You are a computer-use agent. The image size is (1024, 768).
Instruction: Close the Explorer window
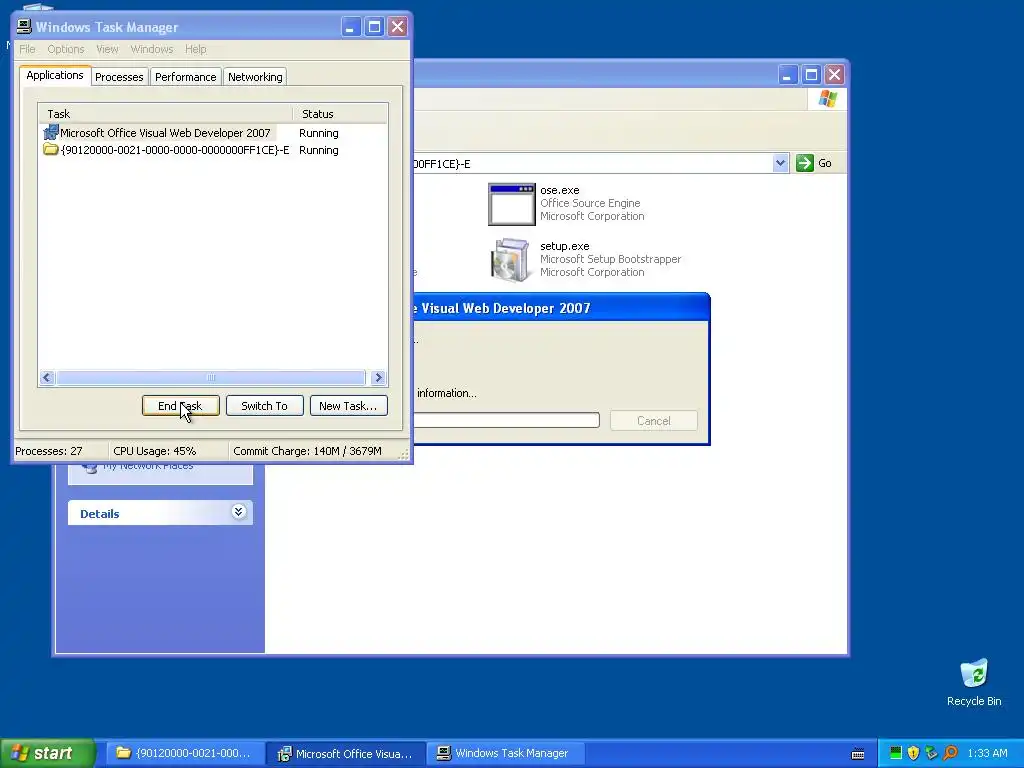click(834, 74)
